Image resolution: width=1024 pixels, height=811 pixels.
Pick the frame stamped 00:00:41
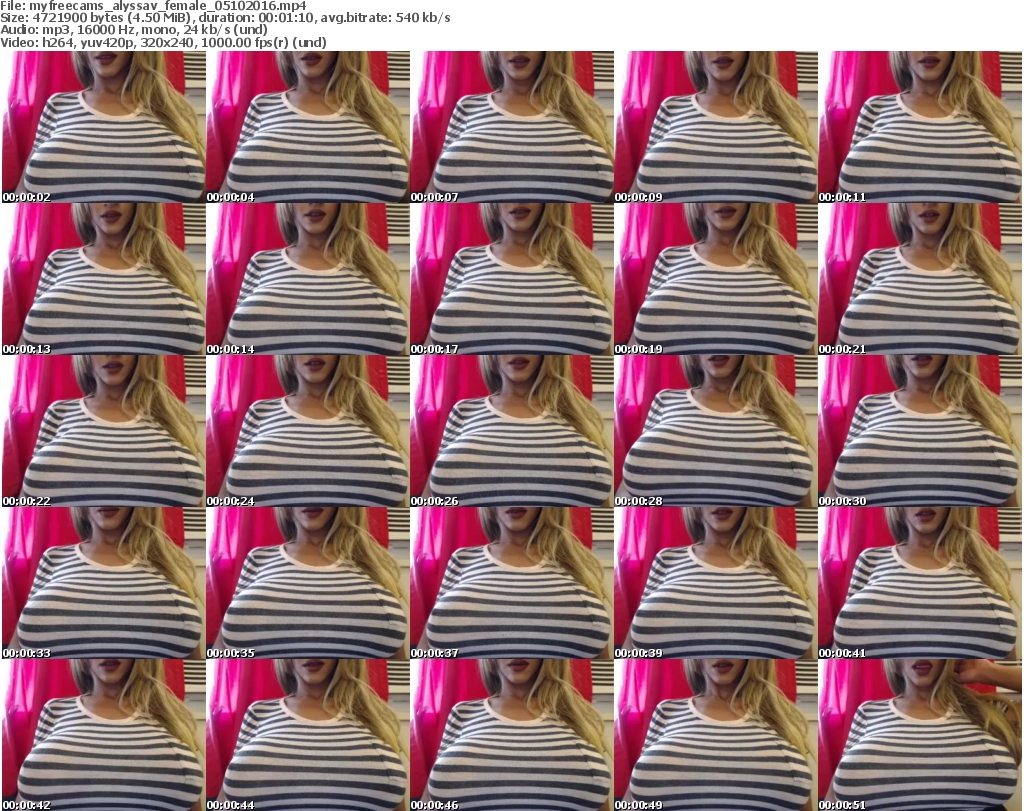920,583
